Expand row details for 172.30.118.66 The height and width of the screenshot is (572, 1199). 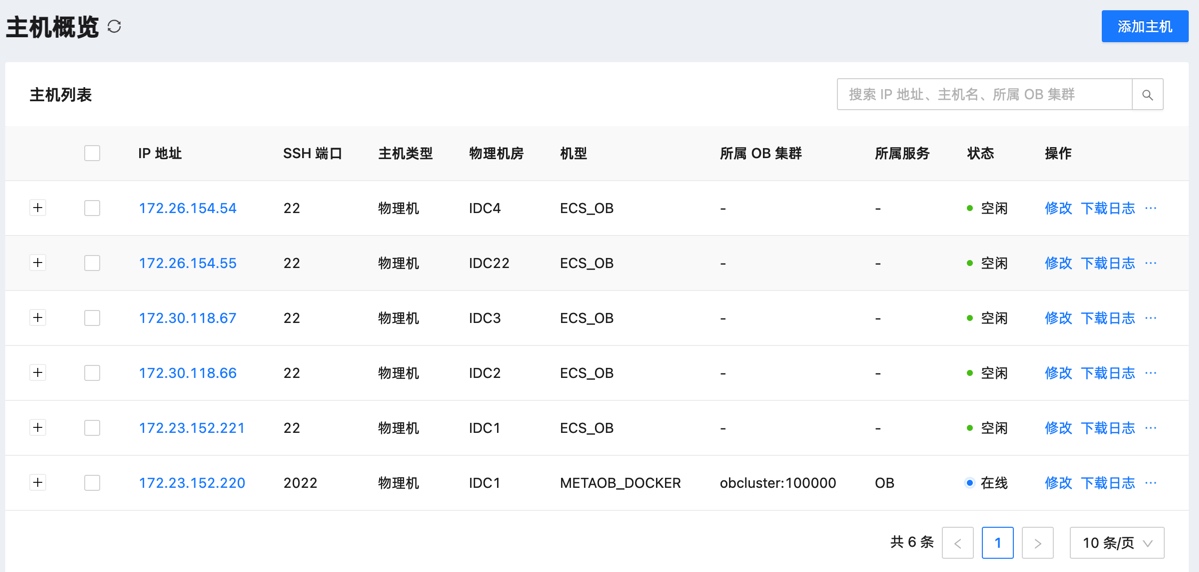point(37,373)
